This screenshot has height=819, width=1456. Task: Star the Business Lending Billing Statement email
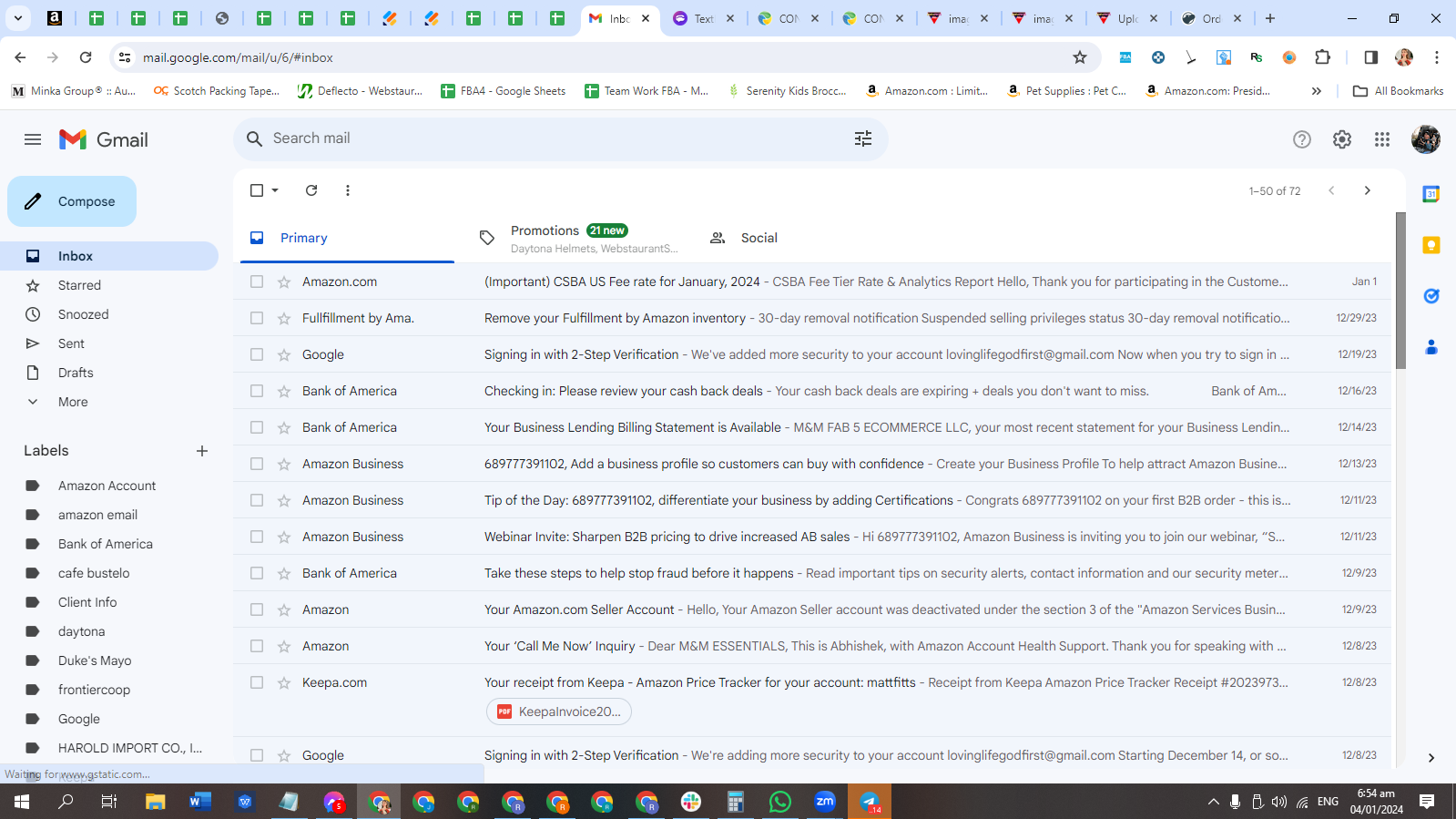pos(284,427)
